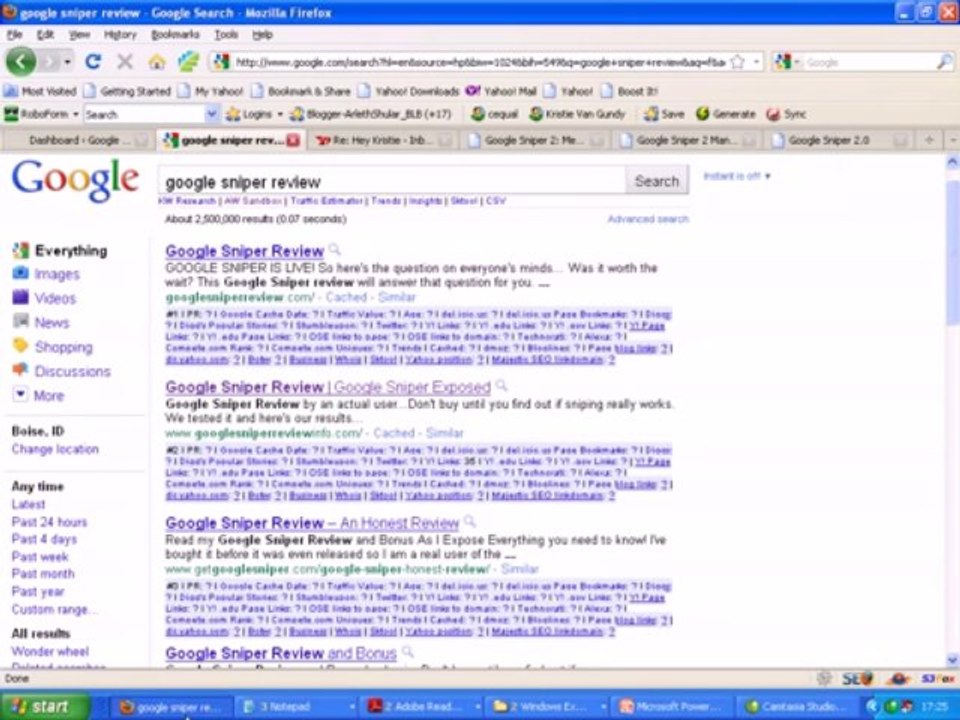Switch to Re: Hey Kristie inbox tab
Screen dimensions: 960x720
384,140
